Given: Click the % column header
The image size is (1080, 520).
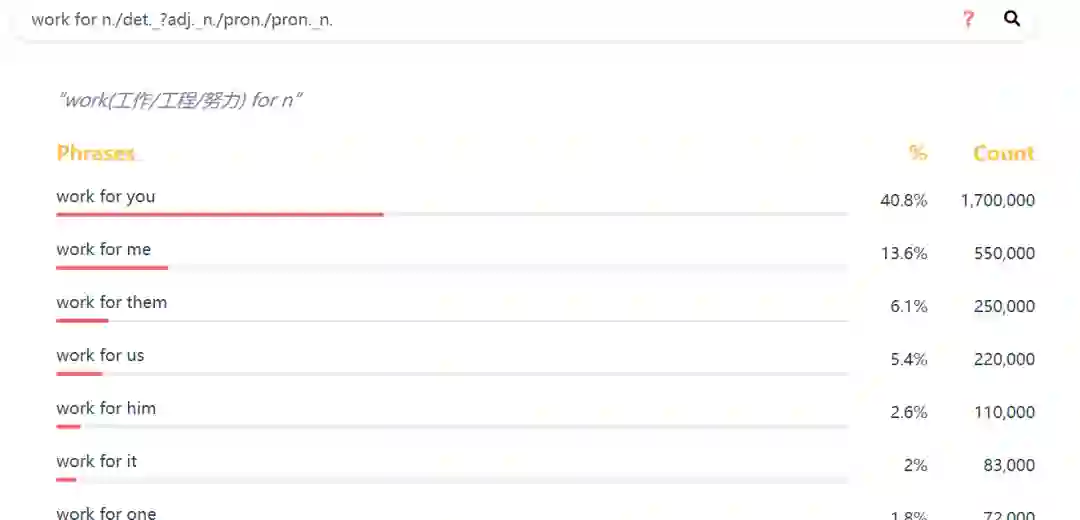Looking at the screenshot, I should [x=917, y=153].
